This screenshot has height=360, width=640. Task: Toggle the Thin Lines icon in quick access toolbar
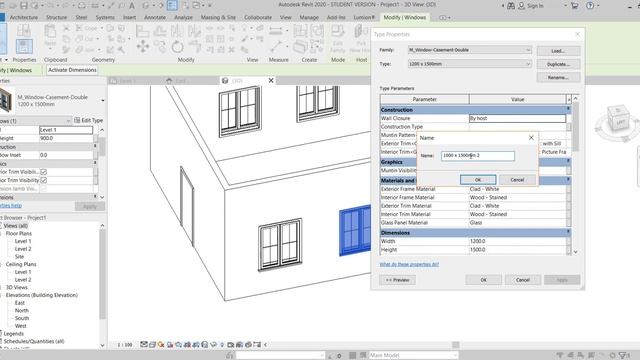coord(172,6)
